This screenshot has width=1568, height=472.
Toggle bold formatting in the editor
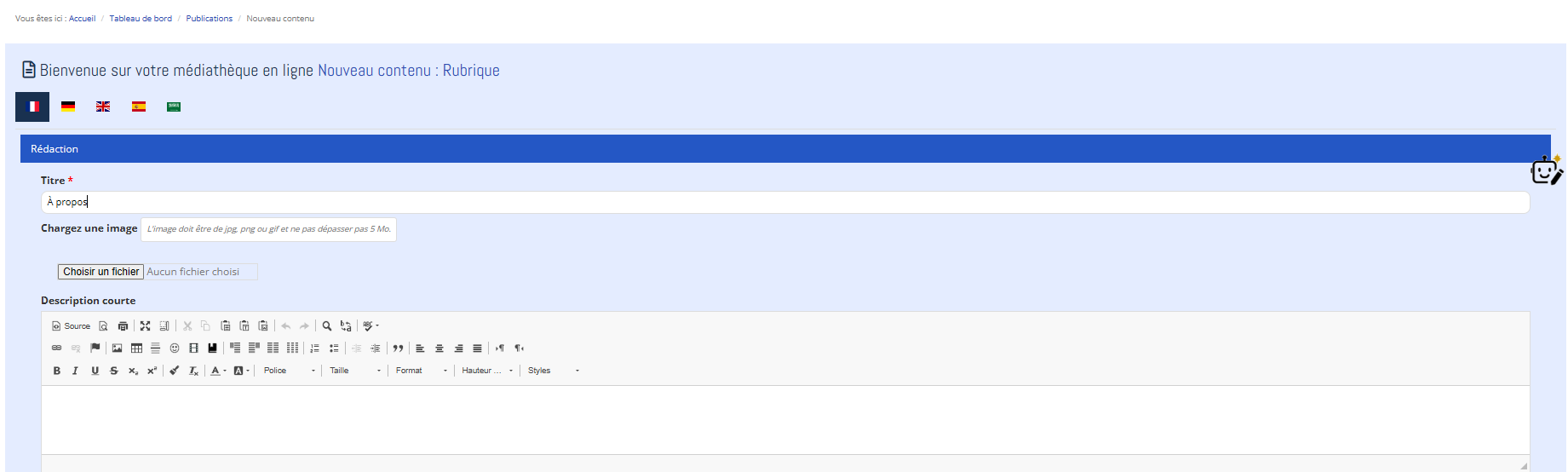(57, 371)
